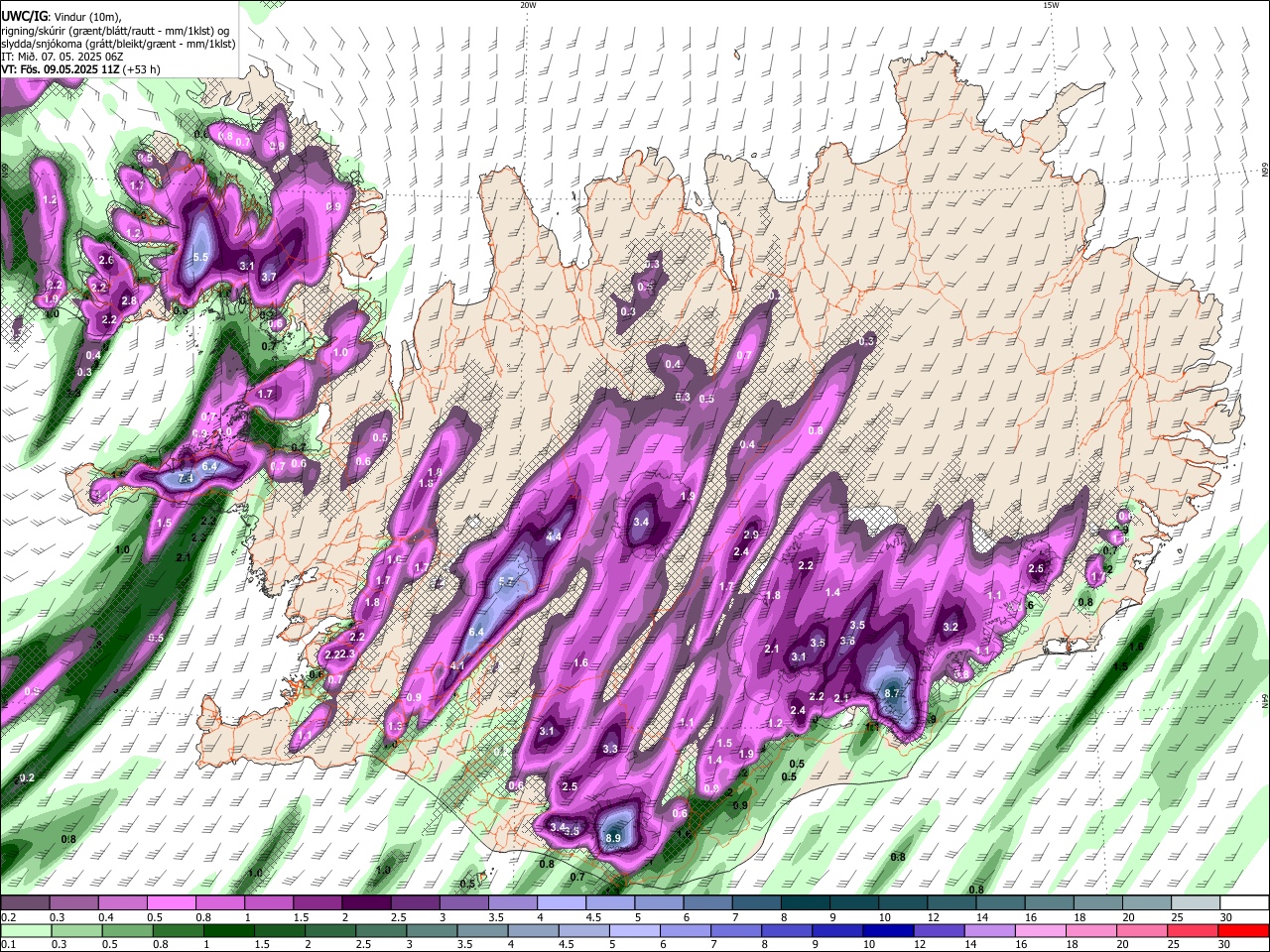Image resolution: width=1270 pixels, height=952 pixels.
Task: Click the 4.4 precipitation value on the map
Action: click(554, 536)
